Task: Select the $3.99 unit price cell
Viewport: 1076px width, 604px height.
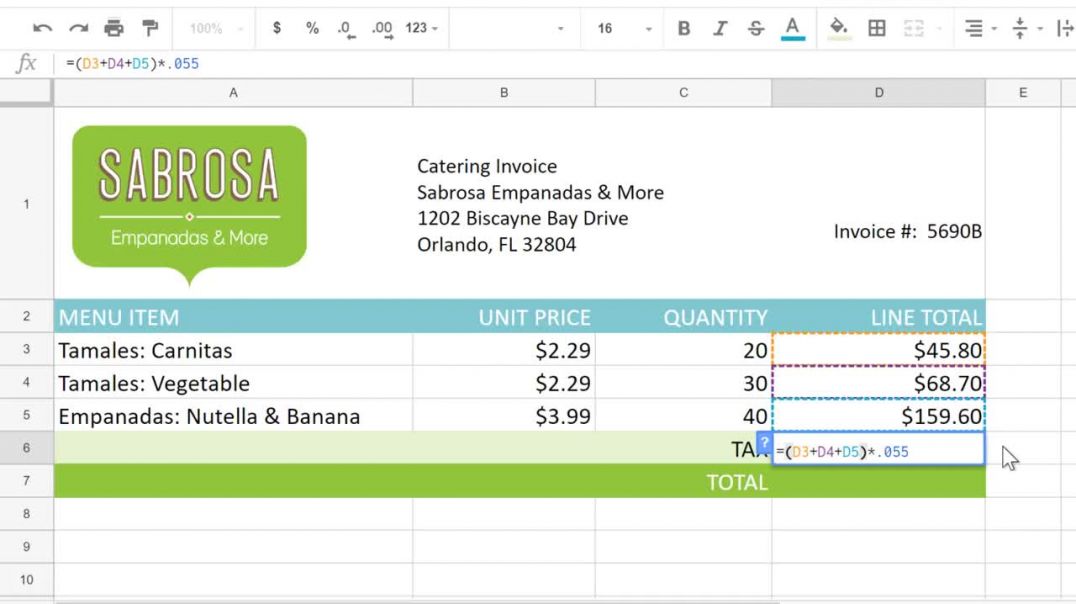Action: click(x=504, y=416)
